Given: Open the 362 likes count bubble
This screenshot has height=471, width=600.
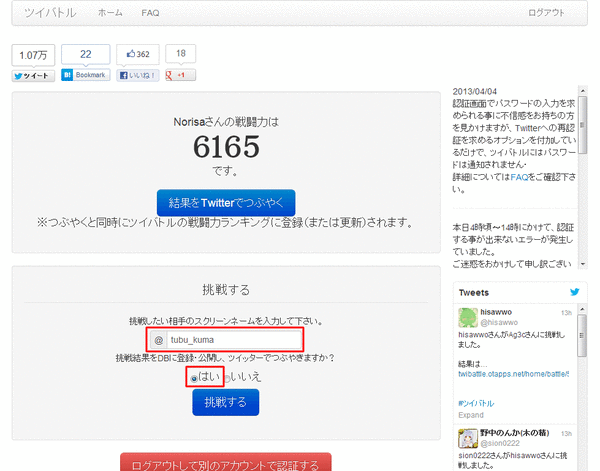Looking at the screenshot, I should click(138, 54).
